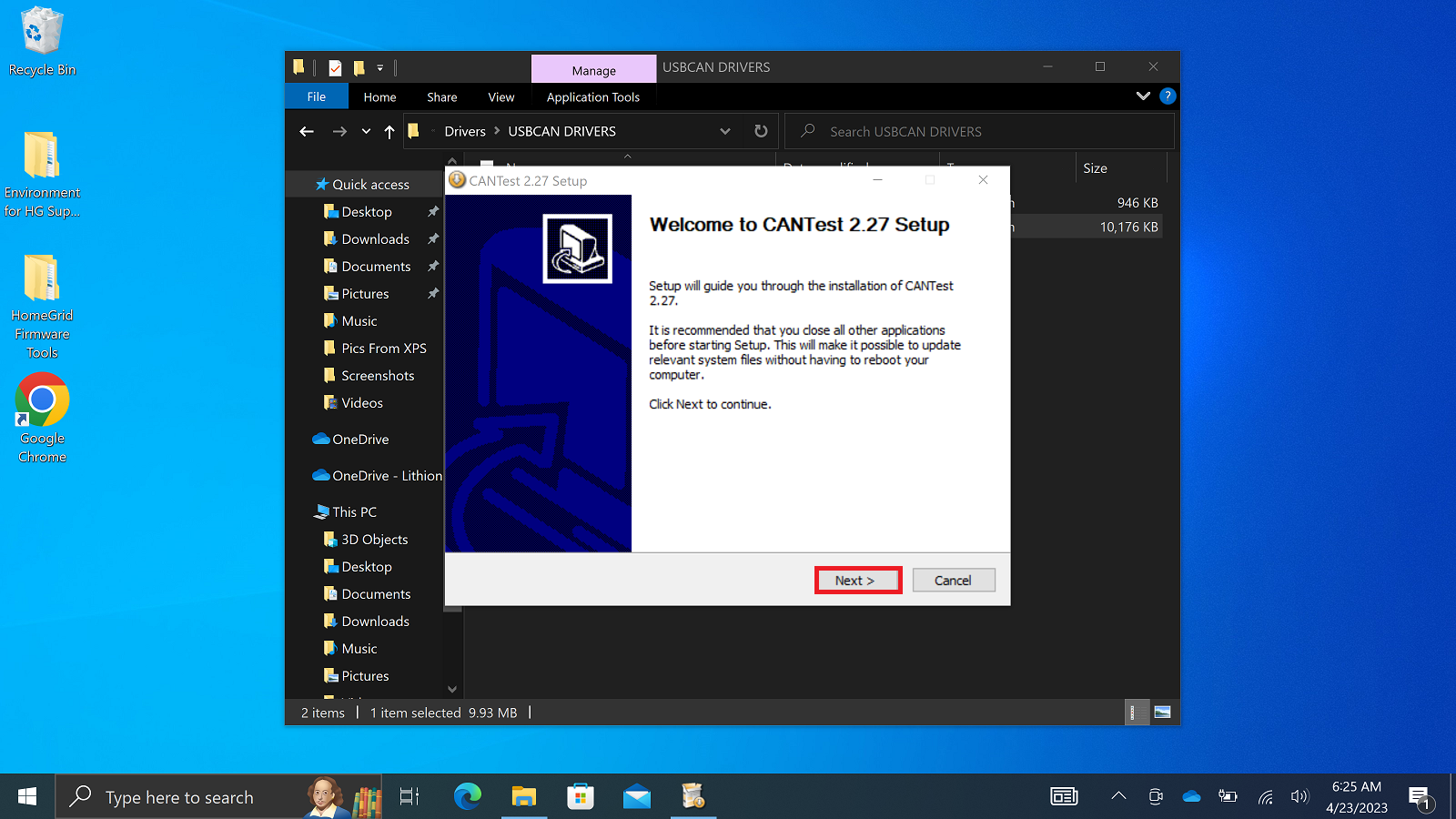Image resolution: width=1456 pixels, height=819 pixels.
Task: Open network Wi-Fi tray icon
Action: pyautogui.click(x=1265, y=796)
